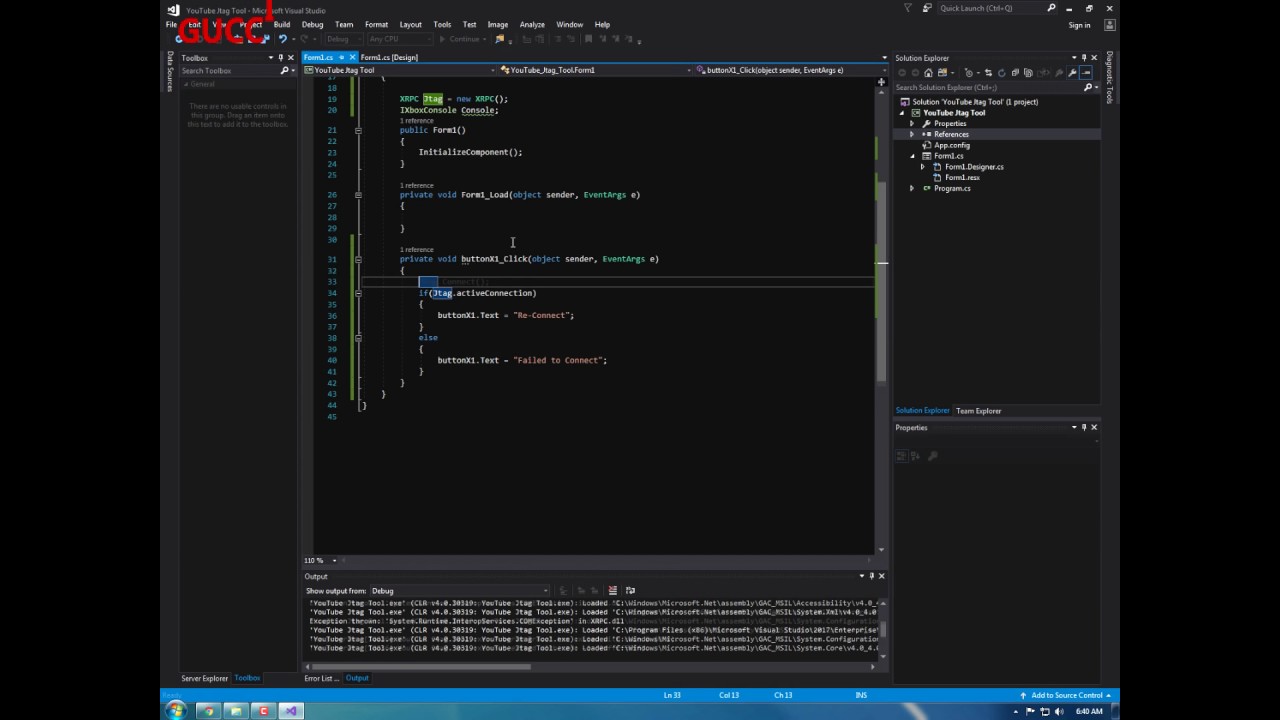The height and width of the screenshot is (720, 1280).
Task: Collapse the Form1.cs node in Solution Explorer
Action: pos(912,156)
